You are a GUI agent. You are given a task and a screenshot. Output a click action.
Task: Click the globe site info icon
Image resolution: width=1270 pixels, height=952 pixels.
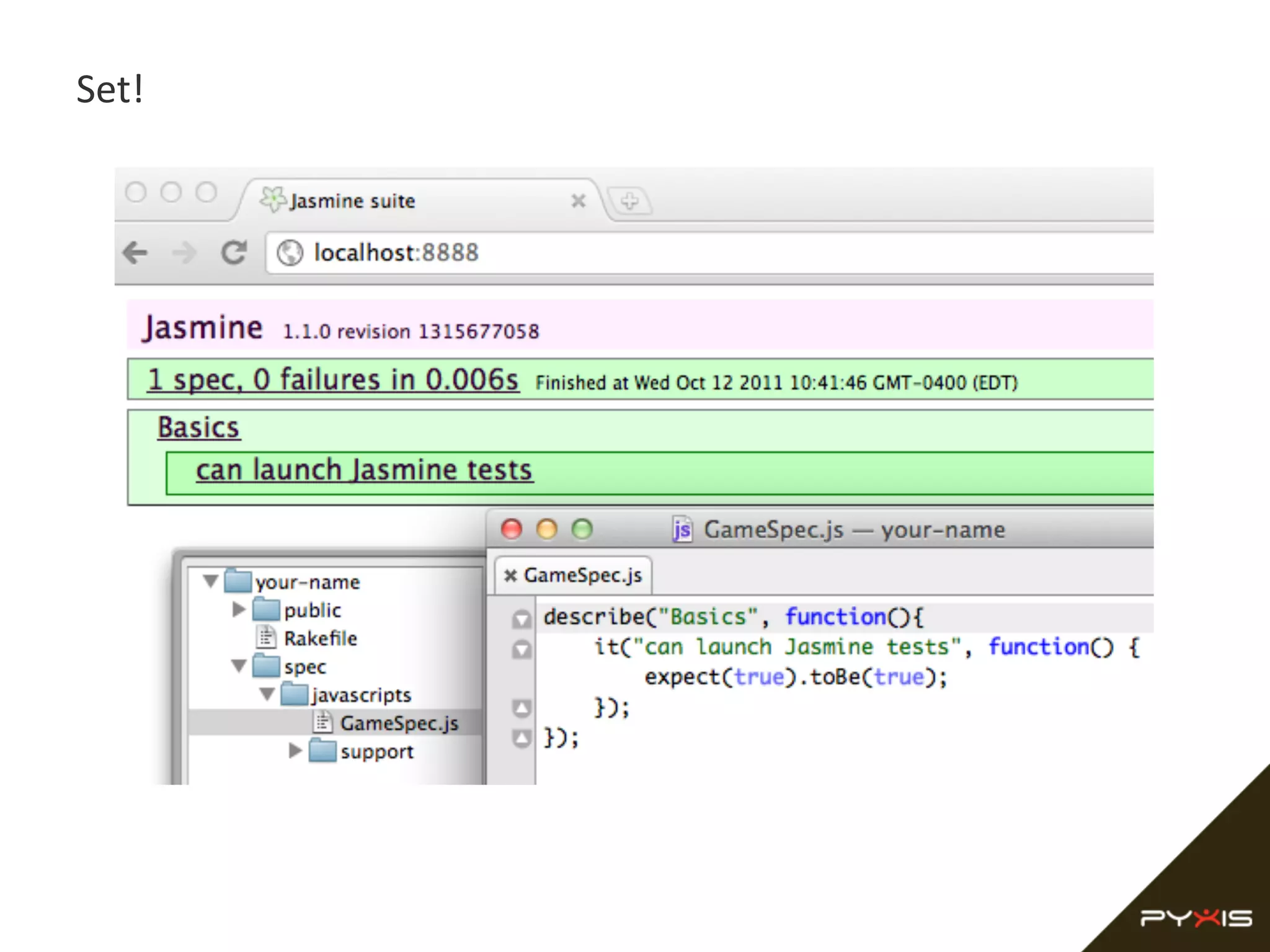click(x=290, y=253)
